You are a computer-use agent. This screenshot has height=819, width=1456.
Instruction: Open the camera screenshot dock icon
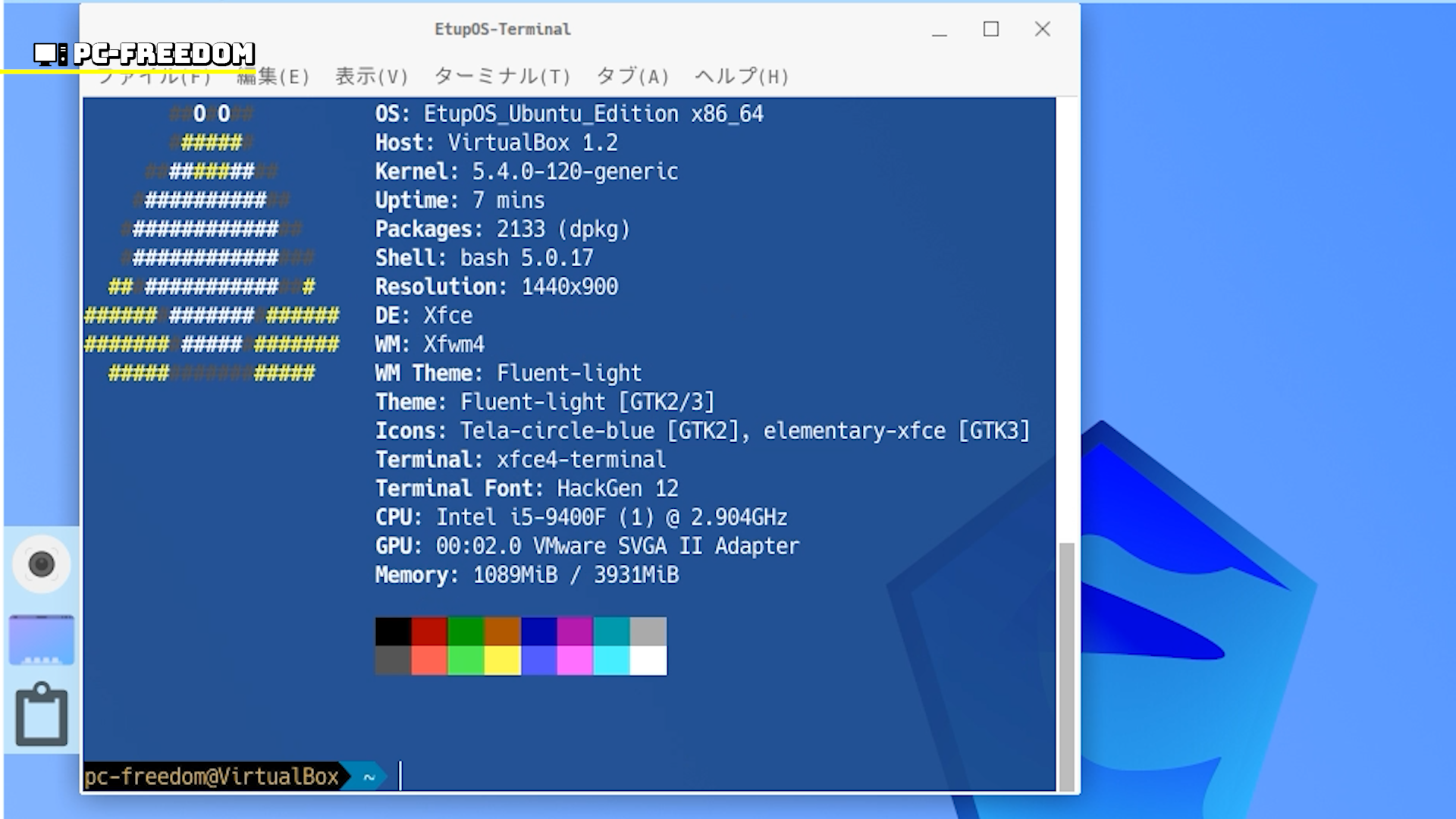42,564
